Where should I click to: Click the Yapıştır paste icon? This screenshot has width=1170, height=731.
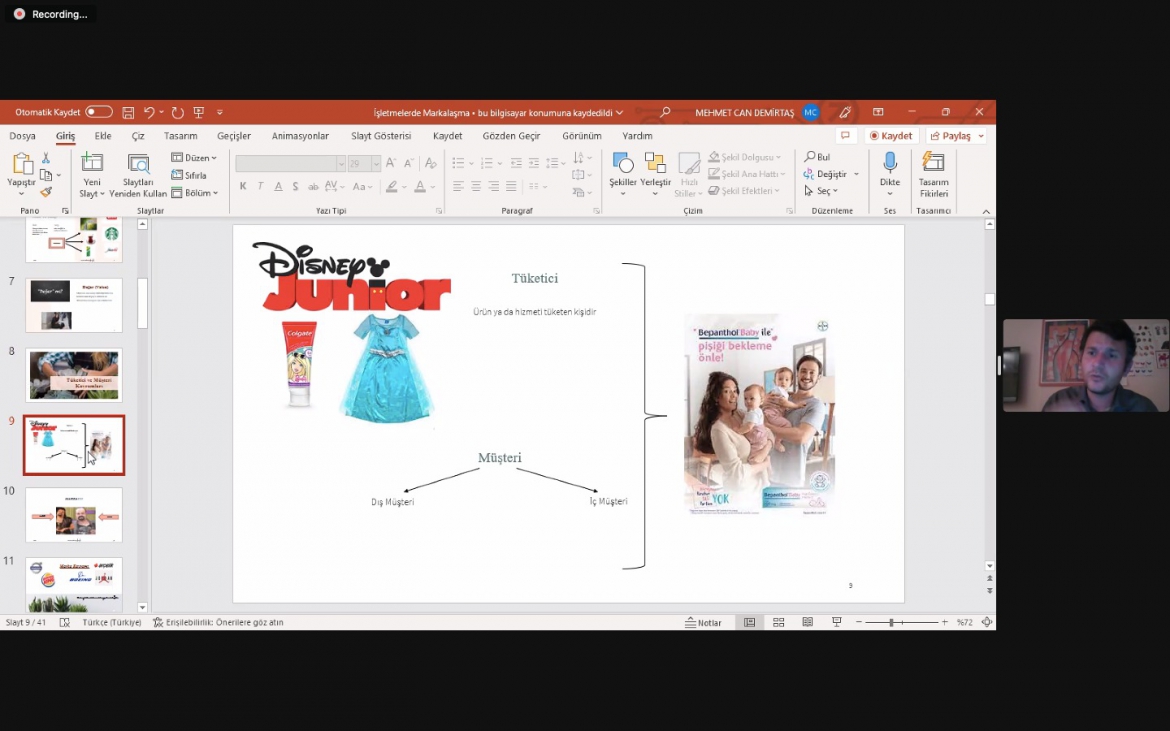pos(21,163)
